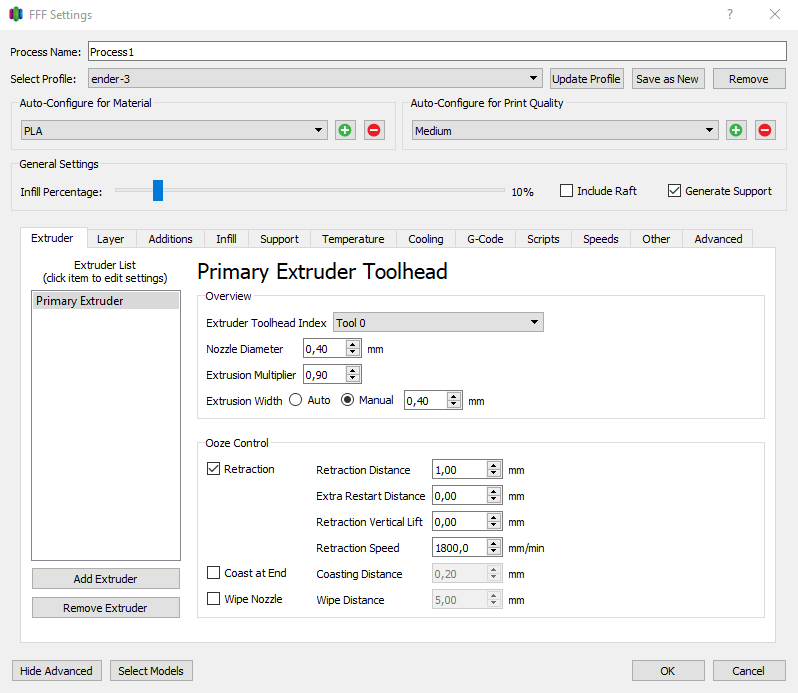This screenshot has height=693, width=798.
Task: Add a new print quality setting (green plus)
Action: 736,130
